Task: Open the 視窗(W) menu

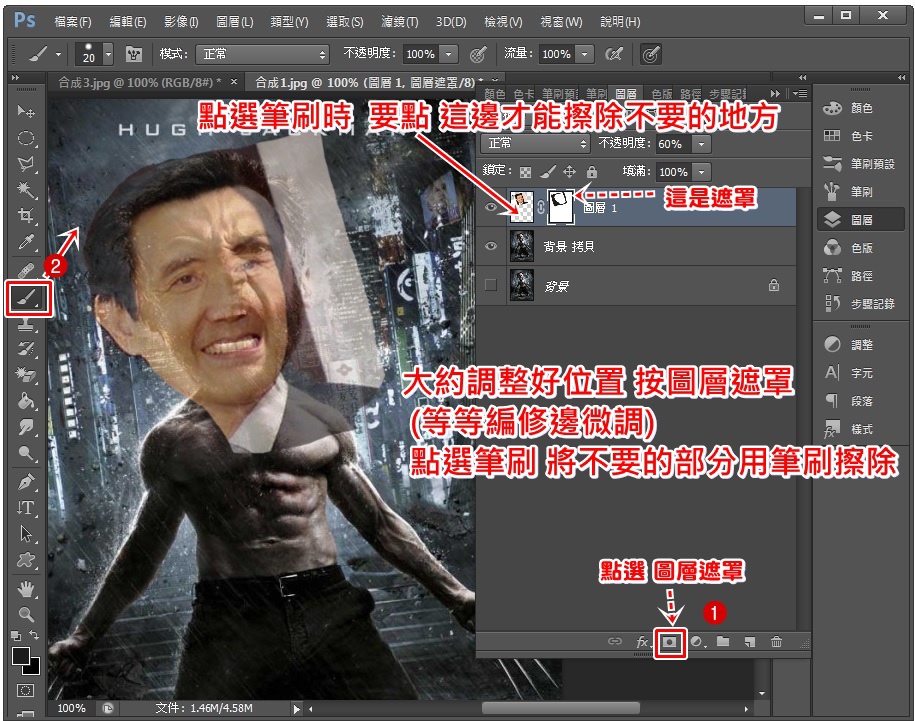Action: [561, 22]
